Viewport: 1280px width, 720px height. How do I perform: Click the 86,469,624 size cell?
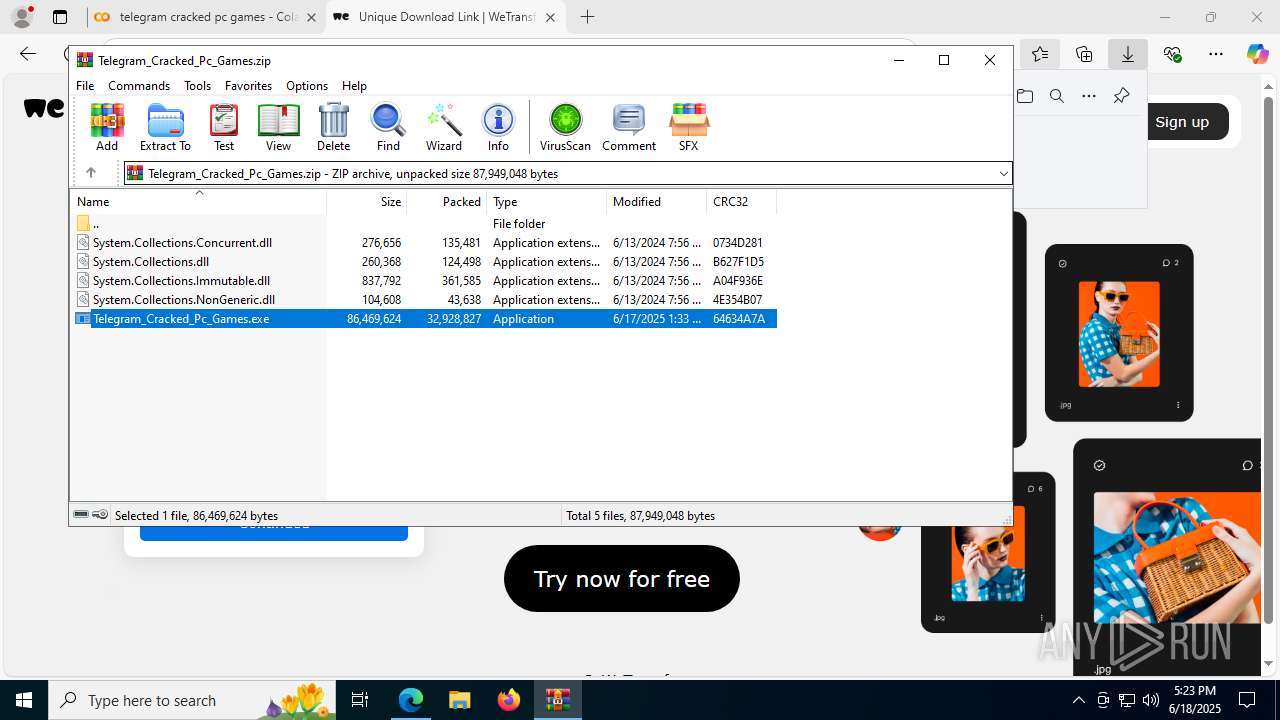coord(374,319)
